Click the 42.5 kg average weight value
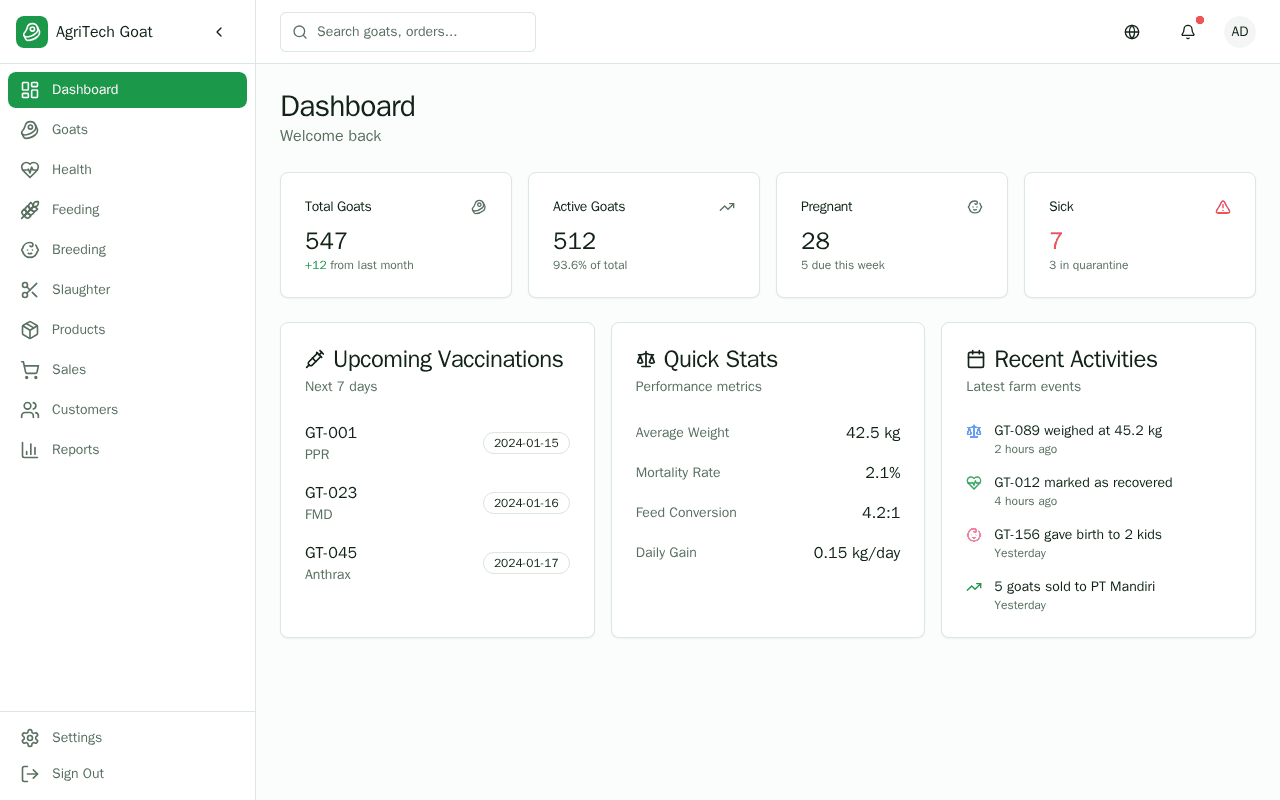1280x800 pixels. point(873,433)
